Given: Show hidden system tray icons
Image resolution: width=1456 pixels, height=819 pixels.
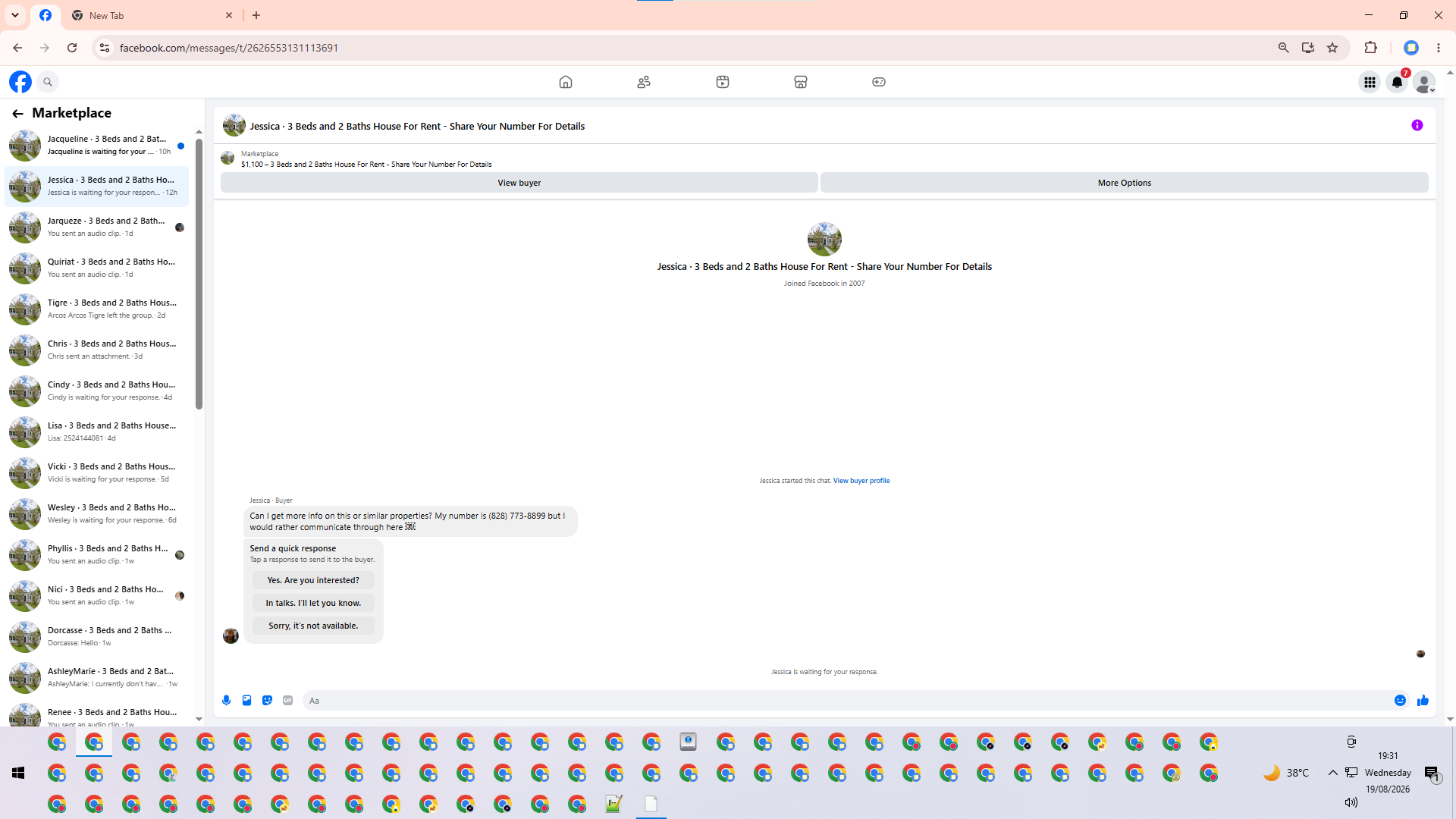Looking at the screenshot, I should coord(1332,773).
